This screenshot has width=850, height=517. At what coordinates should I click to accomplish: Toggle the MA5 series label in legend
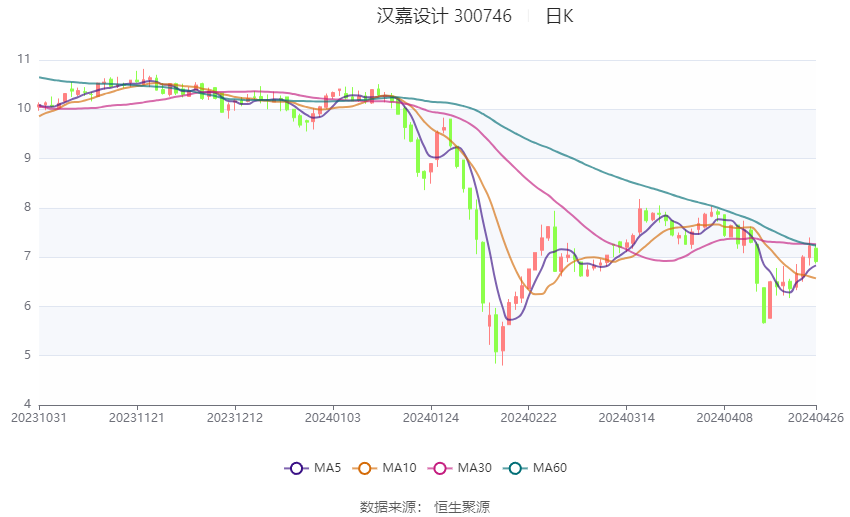329,468
